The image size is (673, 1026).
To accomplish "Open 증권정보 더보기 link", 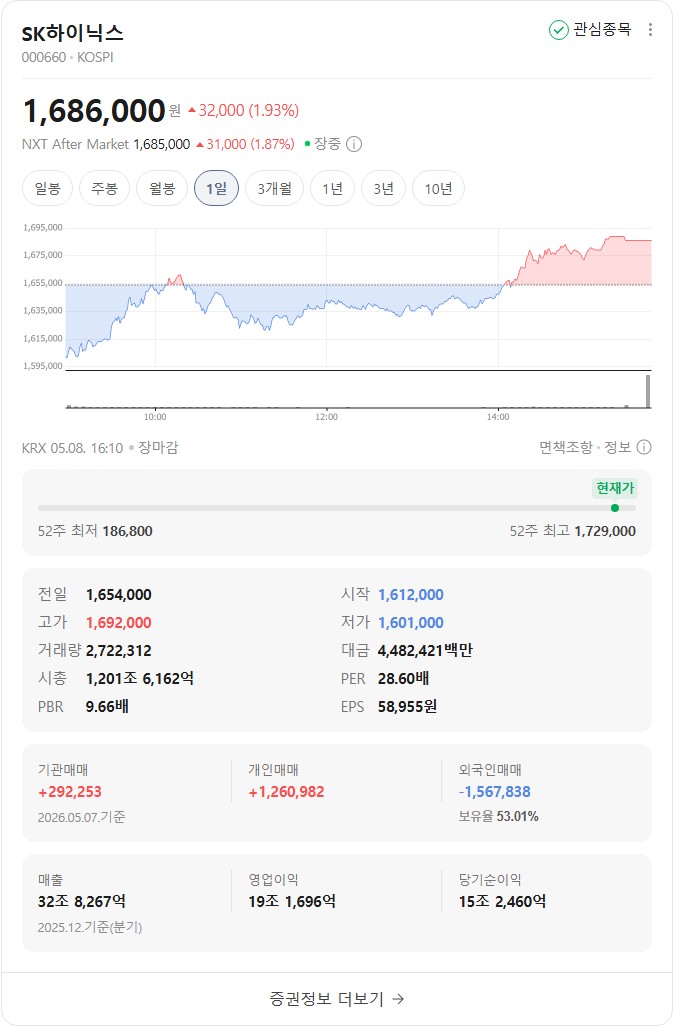I will tap(337, 999).
